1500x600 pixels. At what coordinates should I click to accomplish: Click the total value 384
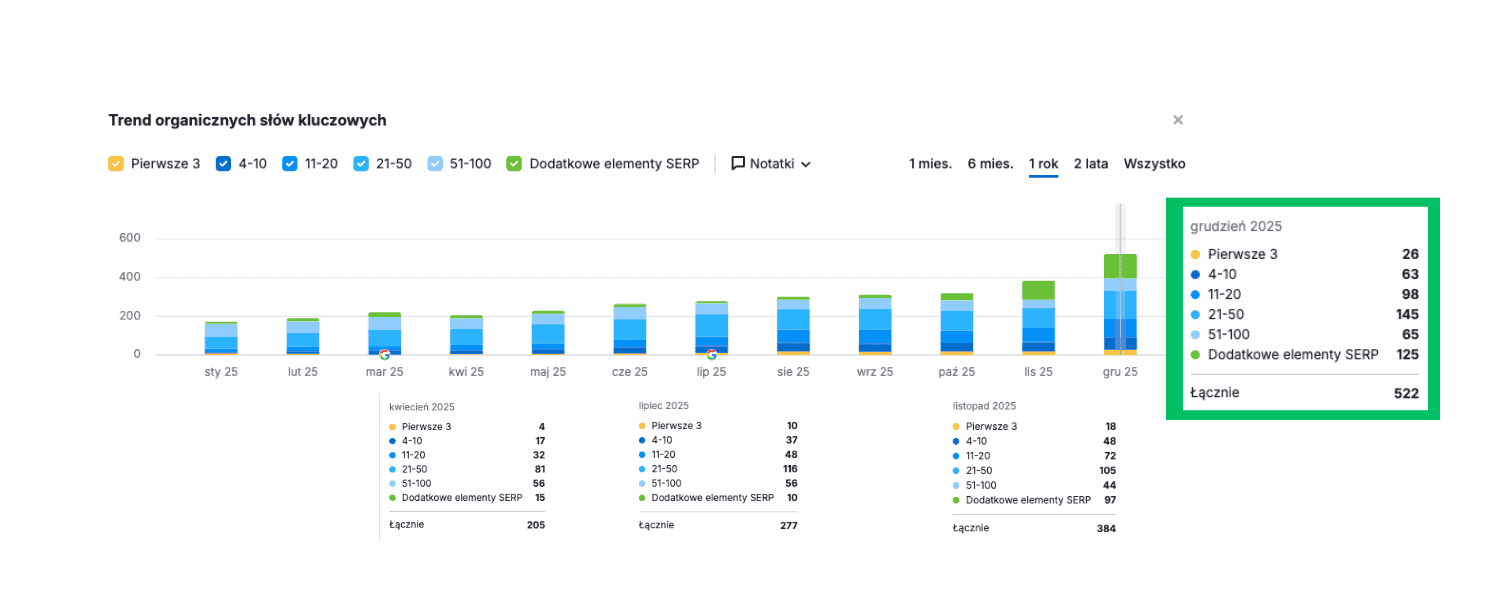(x=1106, y=528)
